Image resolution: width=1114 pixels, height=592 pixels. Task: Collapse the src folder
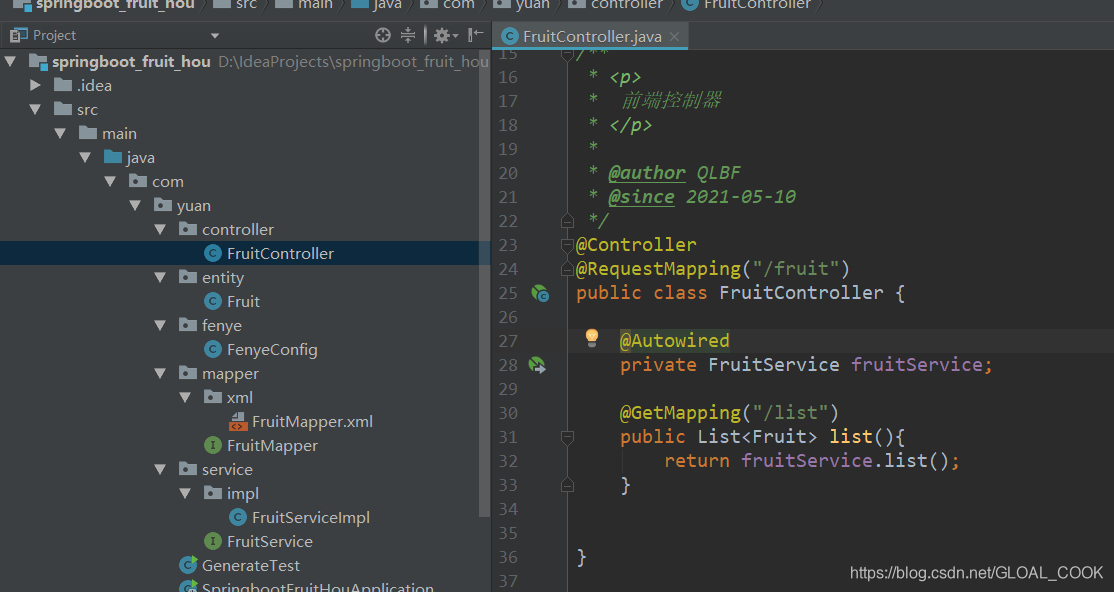(35, 109)
